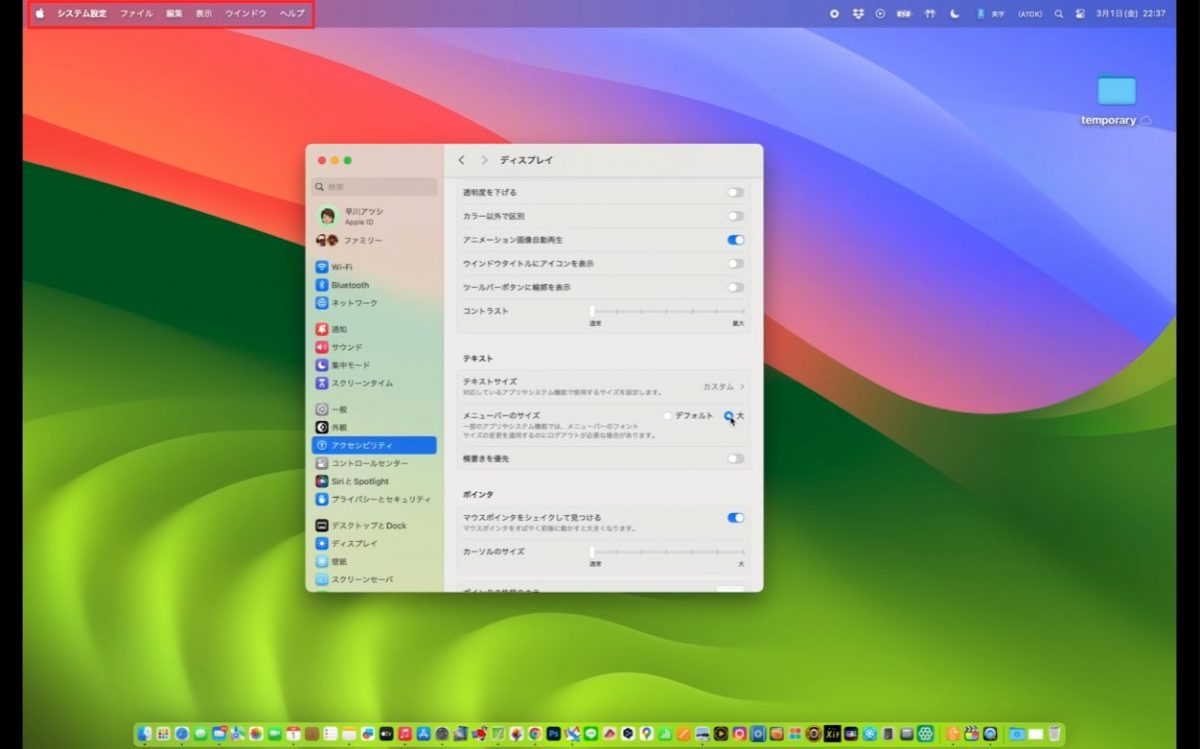The image size is (1200, 749).
Task: Select 一般 in the sidebar
Action: click(x=374, y=409)
